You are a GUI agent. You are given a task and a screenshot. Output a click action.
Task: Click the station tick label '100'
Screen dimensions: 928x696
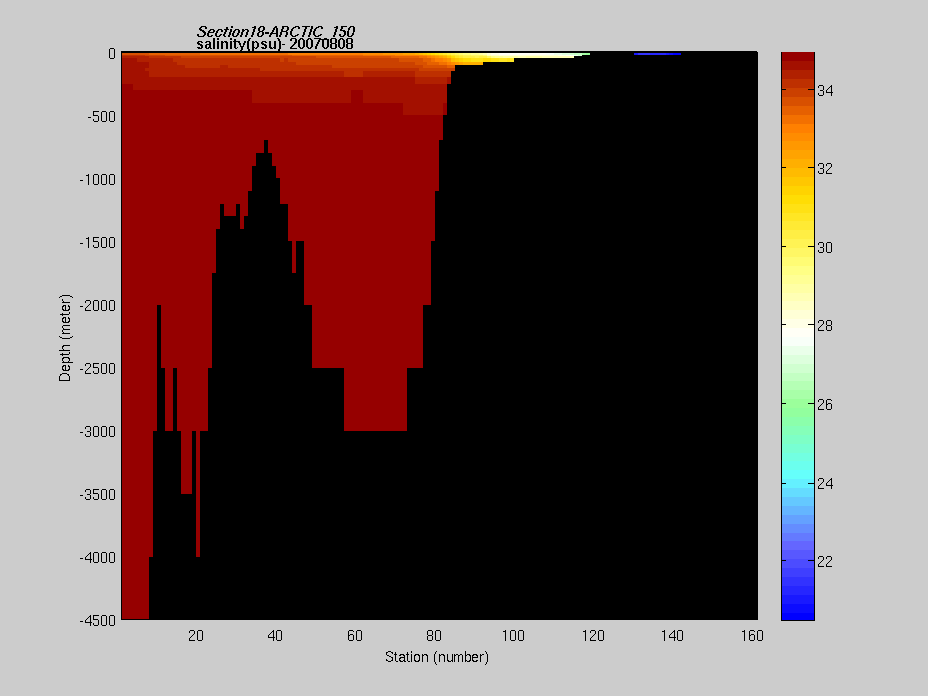pyautogui.click(x=513, y=636)
